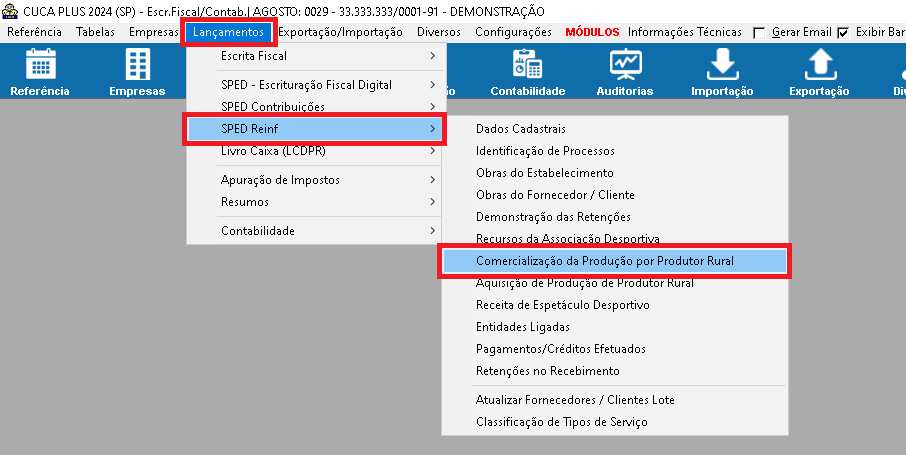The image size is (906, 455).
Task: Toggle the Exibir Barra checkbox
Action: (843, 33)
